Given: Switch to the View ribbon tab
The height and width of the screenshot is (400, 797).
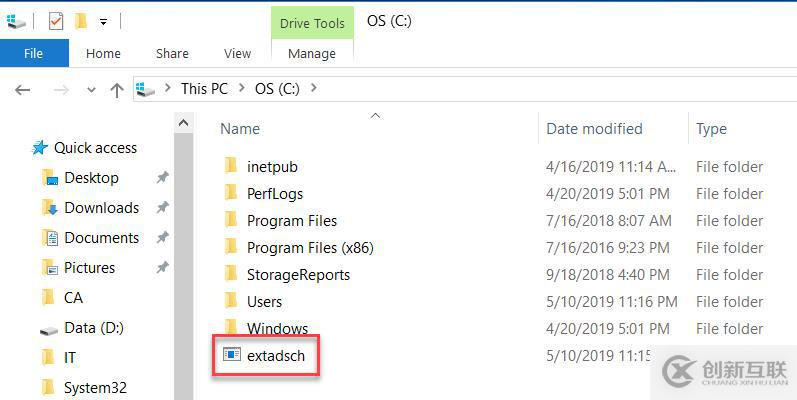Looking at the screenshot, I should (x=237, y=53).
